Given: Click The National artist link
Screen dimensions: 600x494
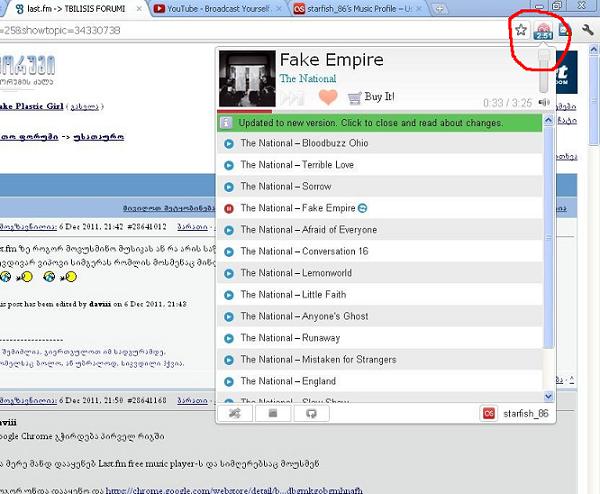Looking at the screenshot, I should pyautogui.click(x=308, y=78).
